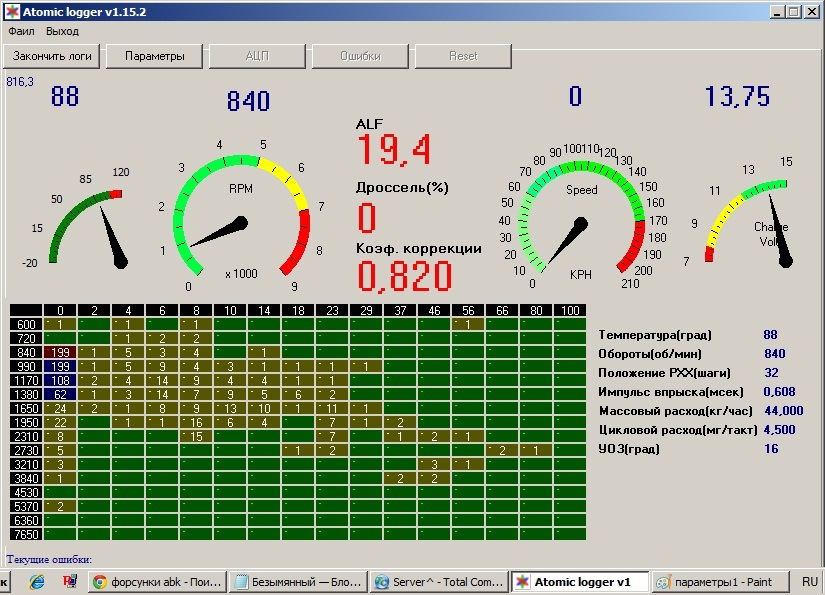Click the Atomic logger title bar icon
This screenshot has height=595, width=825.
tap(12, 10)
